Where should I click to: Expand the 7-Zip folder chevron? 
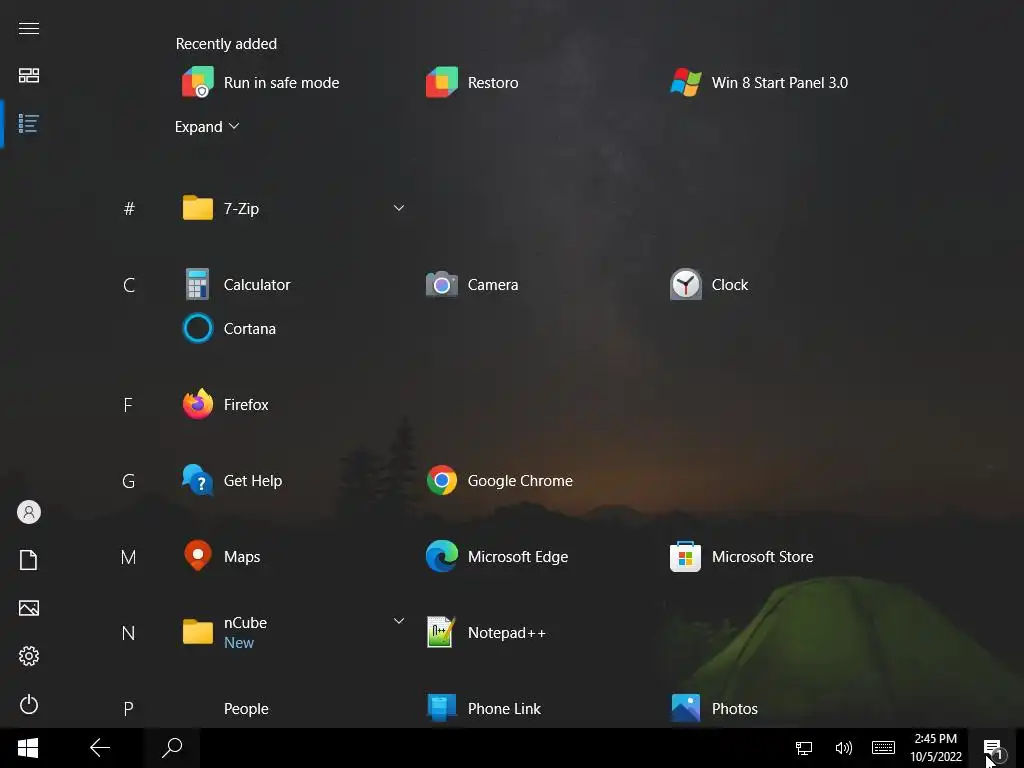[x=399, y=208]
